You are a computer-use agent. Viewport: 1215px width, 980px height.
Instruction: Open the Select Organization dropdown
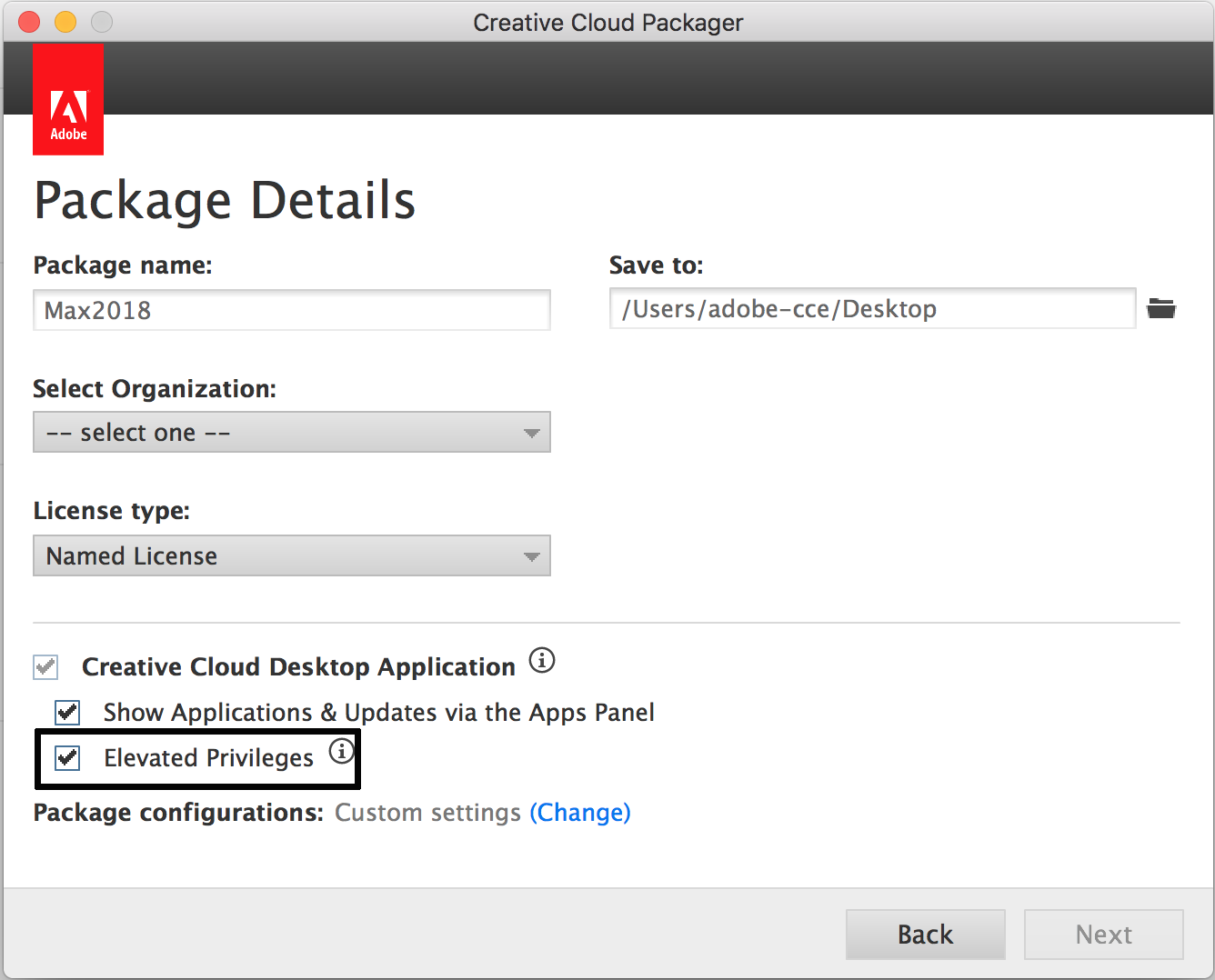pos(292,432)
